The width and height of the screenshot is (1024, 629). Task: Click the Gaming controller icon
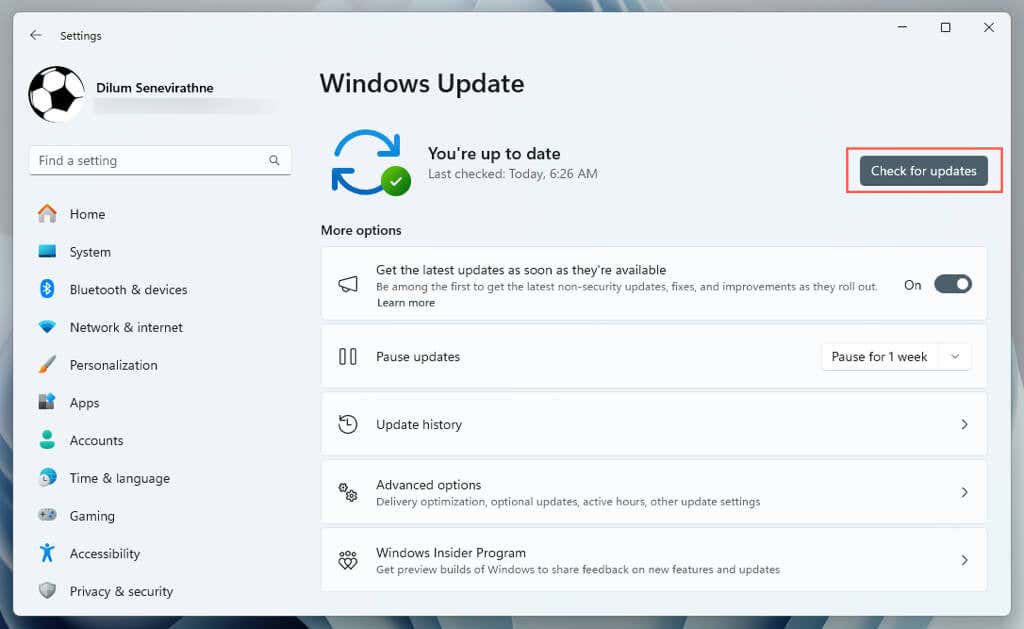point(47,515)
